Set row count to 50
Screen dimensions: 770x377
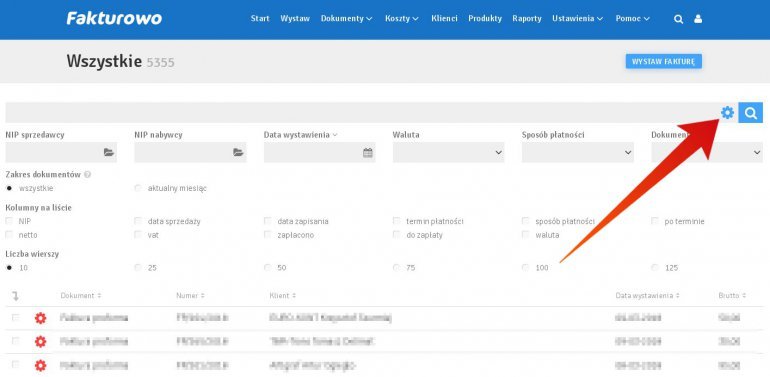(x=268, y=268)
